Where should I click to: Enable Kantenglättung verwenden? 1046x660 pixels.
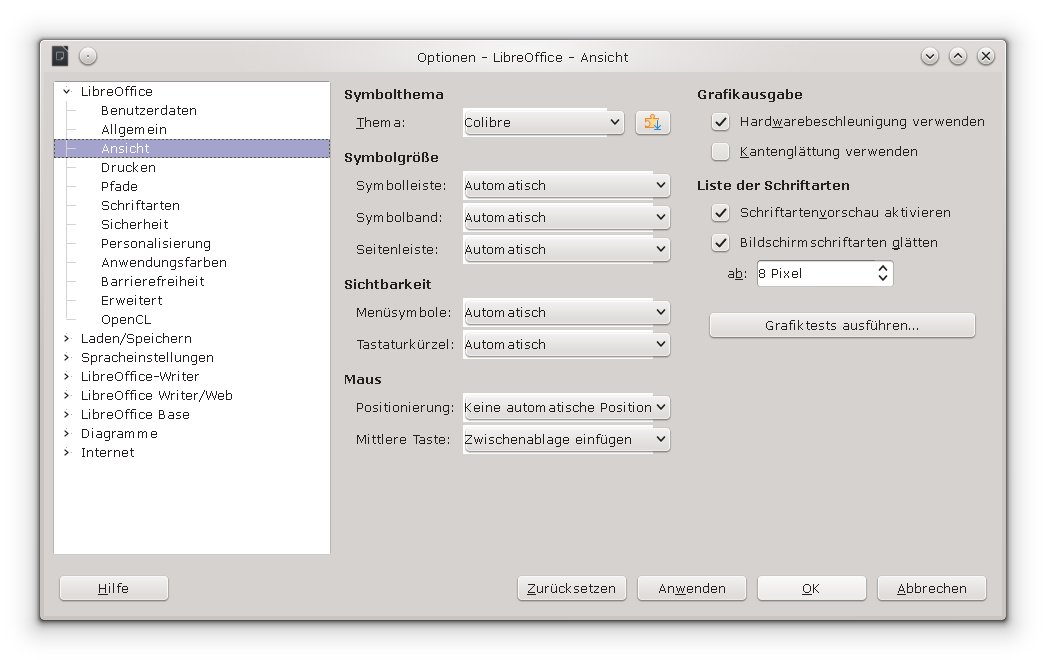tap(721, 151)
